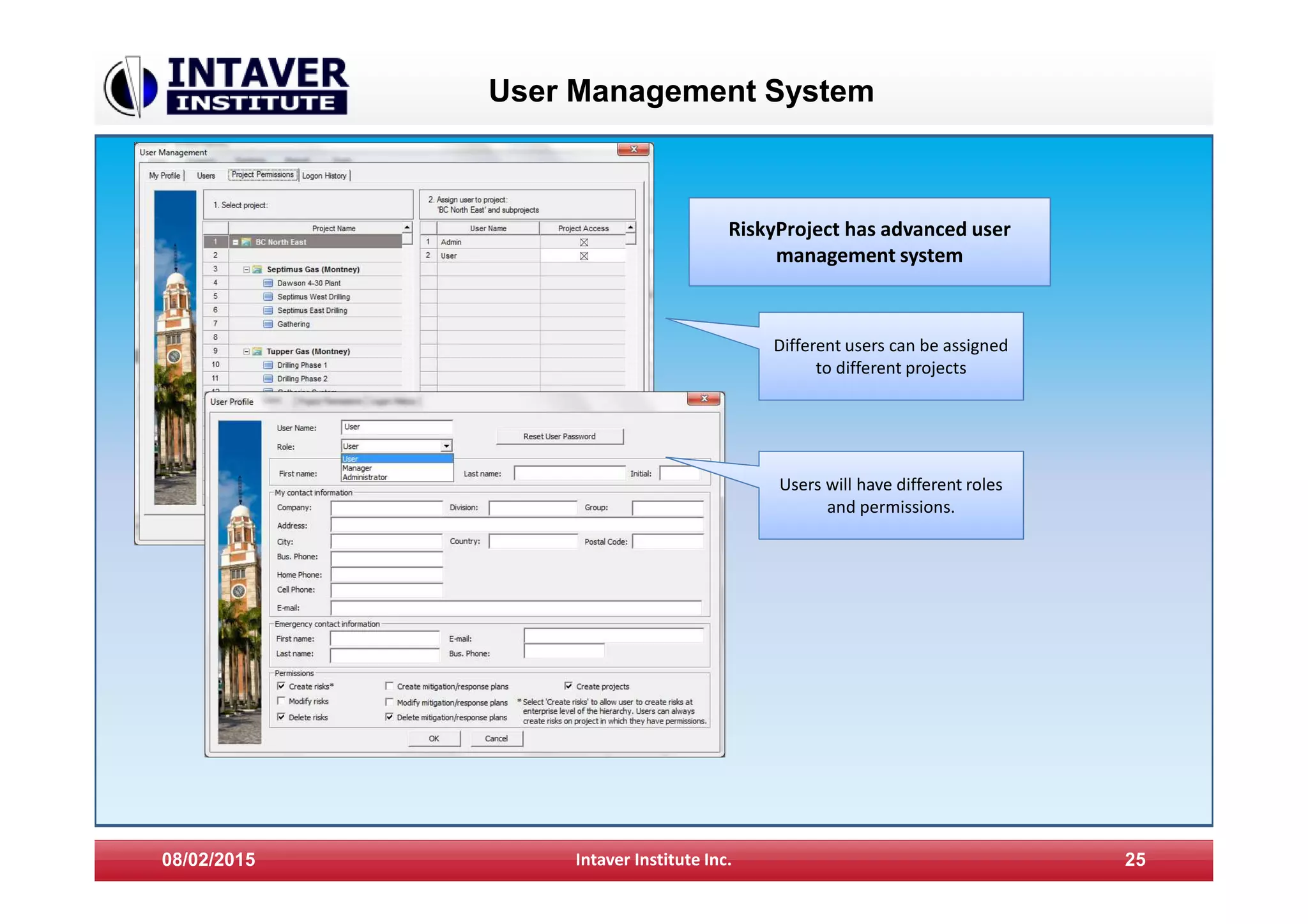Image resolution: width=1308 pixels, height=924 pixels.
Task: Click the Tupper Gas (Montney) folder icon
Action: point(257,352)
